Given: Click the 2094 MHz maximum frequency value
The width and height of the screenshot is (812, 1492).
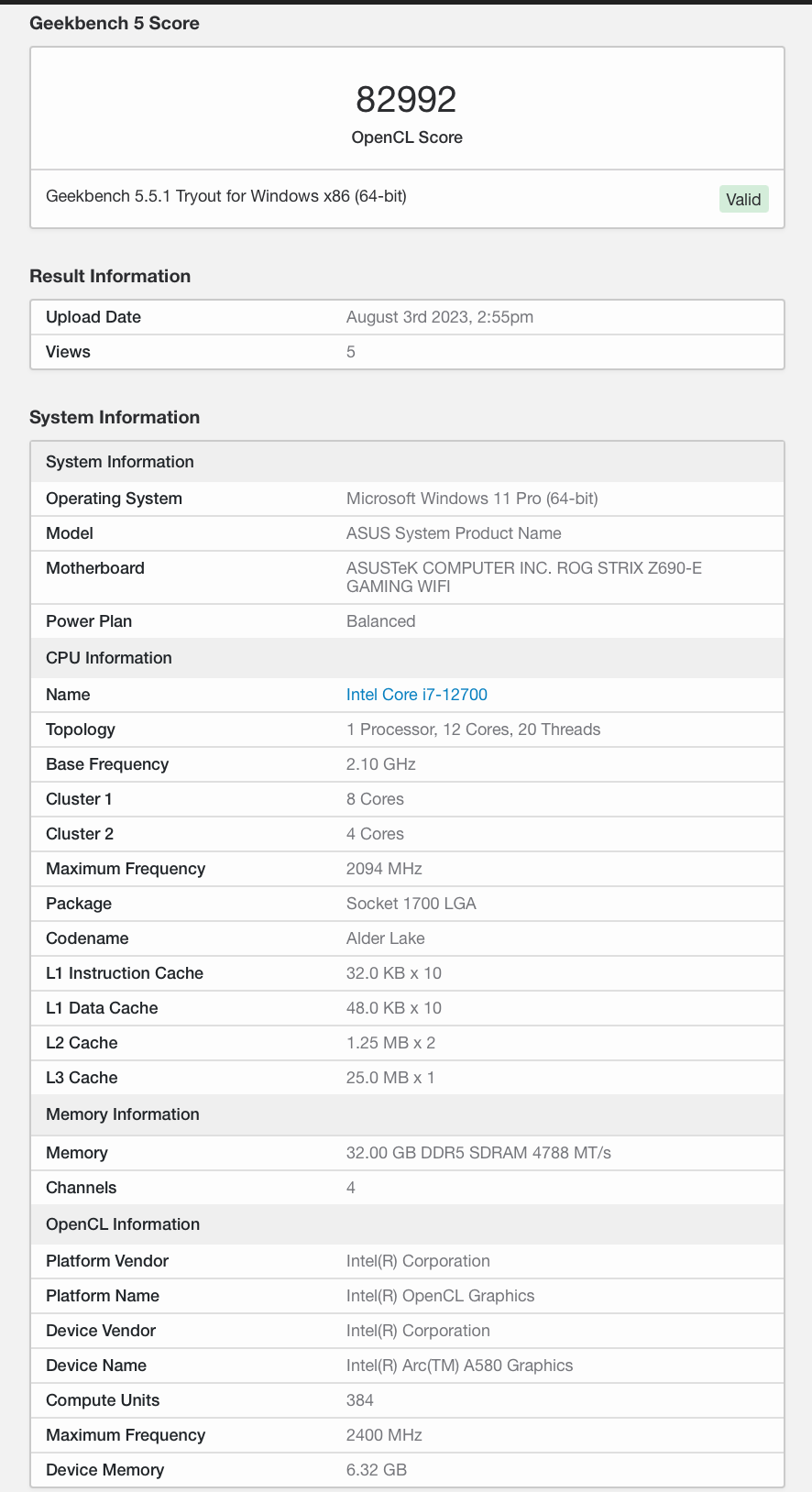Looking at the screenshot, I should [x=384, y=869].
